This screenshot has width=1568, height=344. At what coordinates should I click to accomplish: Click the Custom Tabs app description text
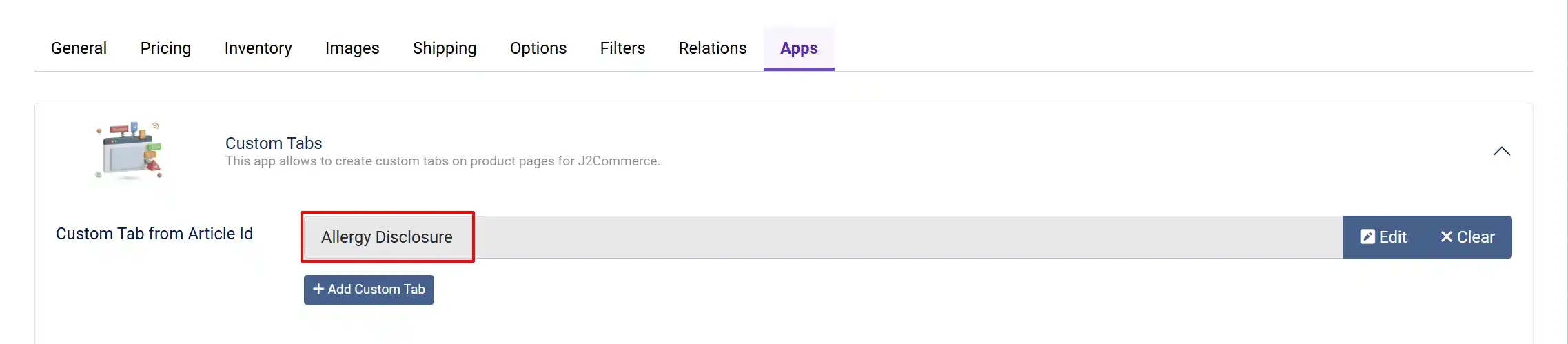coord(442,161)
